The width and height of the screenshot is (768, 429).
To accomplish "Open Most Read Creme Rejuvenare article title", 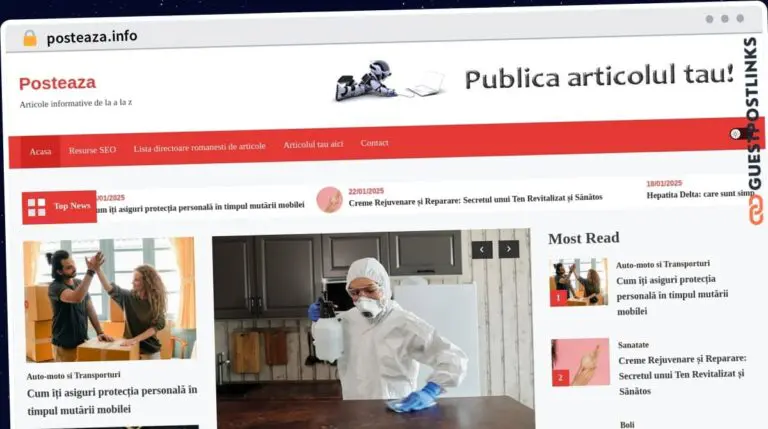I will coord(682,375).
